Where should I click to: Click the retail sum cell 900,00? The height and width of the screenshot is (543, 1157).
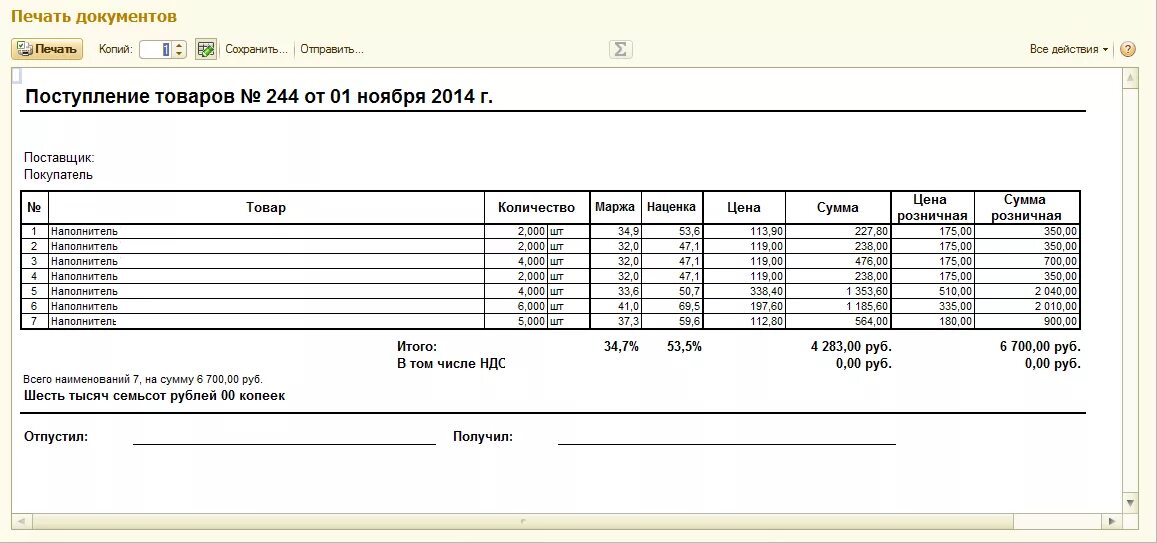[1026, 322]
